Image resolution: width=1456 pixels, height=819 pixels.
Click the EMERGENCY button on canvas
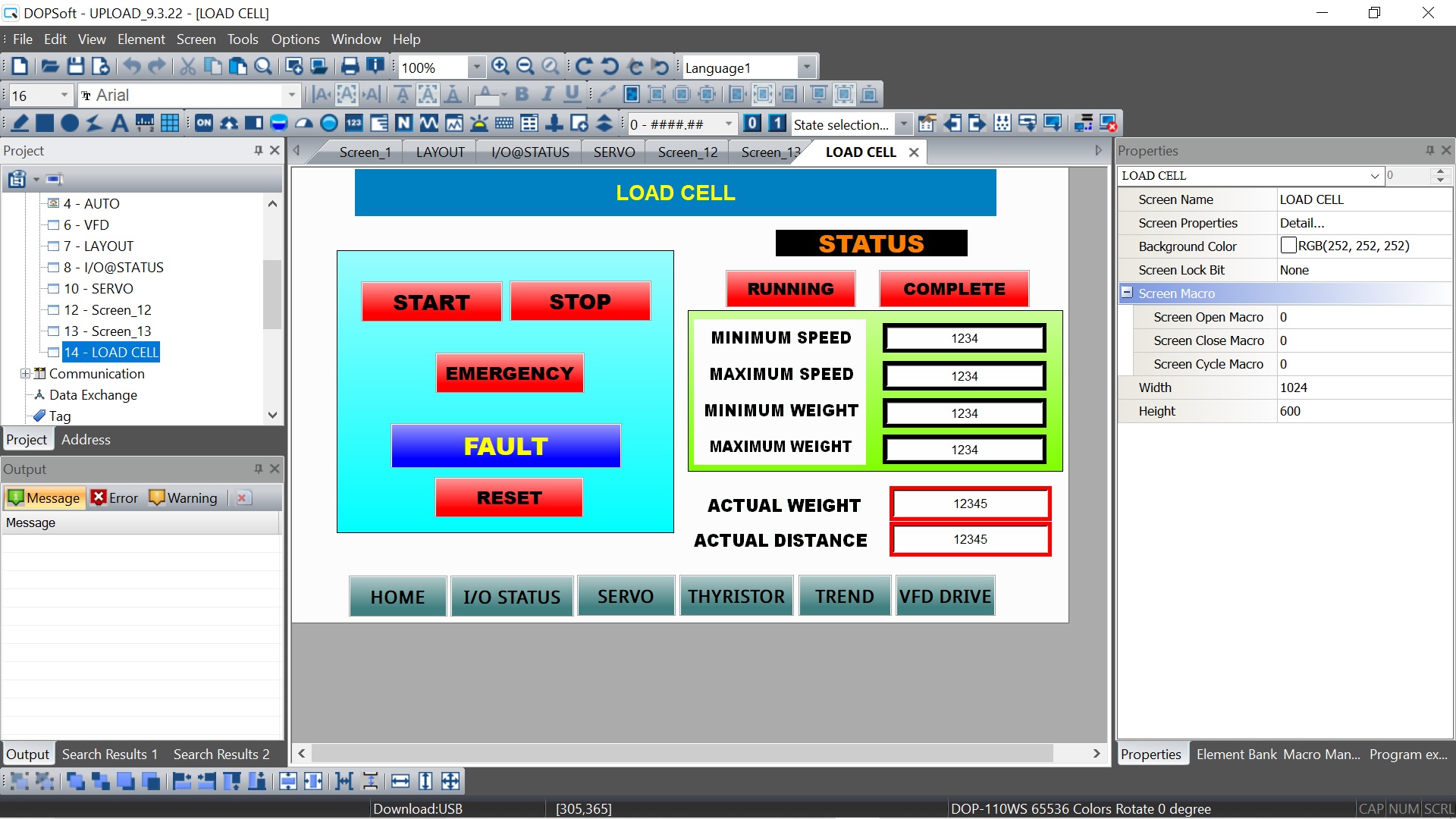[510, 373]
